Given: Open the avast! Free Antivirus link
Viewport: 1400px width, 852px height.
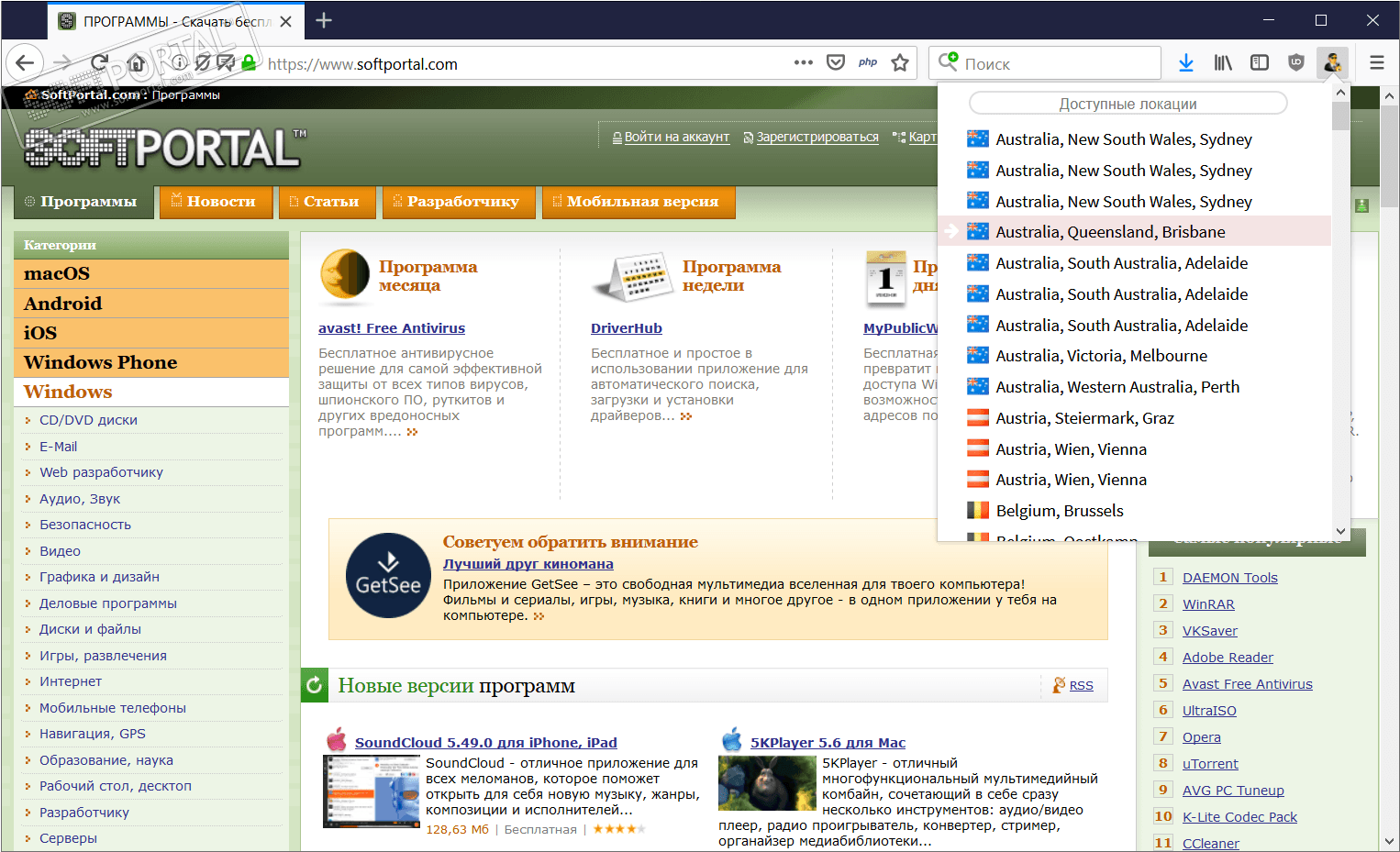Looking at the screenshot, I should click(392, 328).
